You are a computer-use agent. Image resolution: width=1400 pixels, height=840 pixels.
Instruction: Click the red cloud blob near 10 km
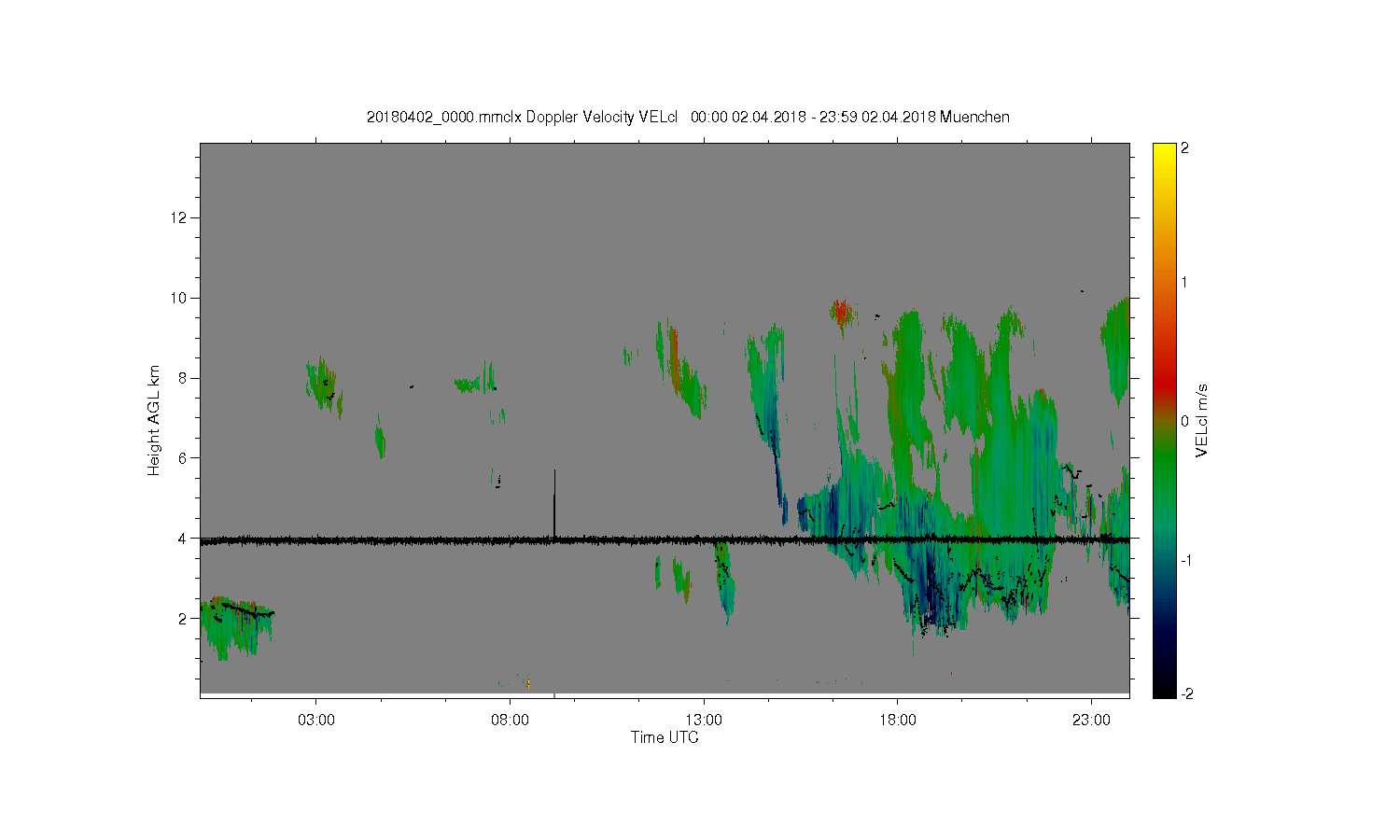coord(843,312)
